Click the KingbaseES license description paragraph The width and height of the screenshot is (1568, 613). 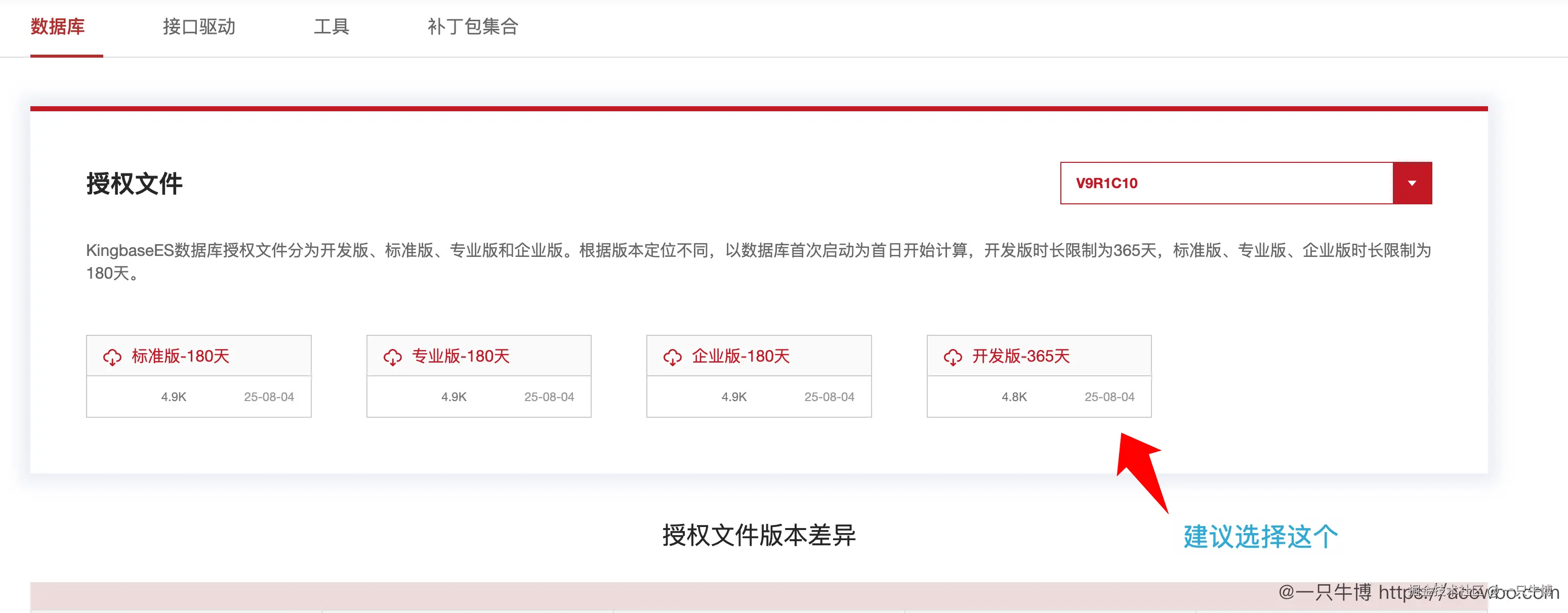tap(758, 261)
